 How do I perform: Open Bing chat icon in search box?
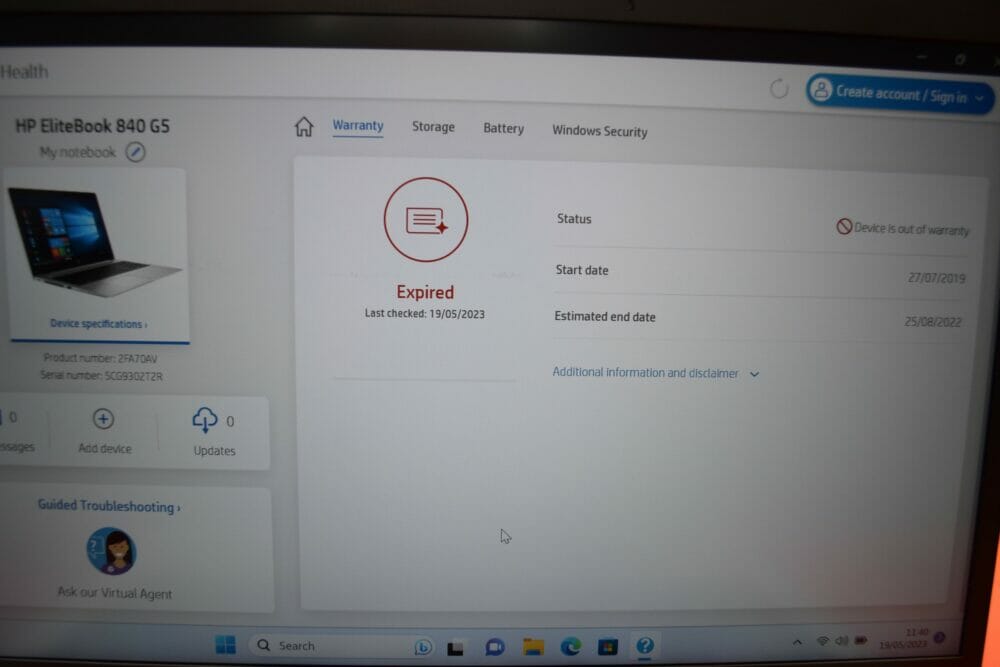423,647
